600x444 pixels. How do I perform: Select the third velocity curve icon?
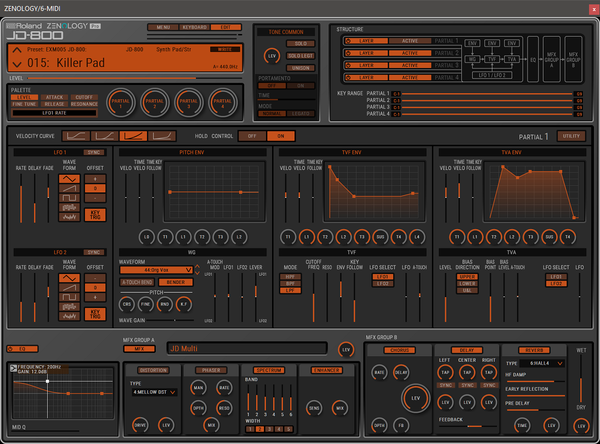pos(133,136)
